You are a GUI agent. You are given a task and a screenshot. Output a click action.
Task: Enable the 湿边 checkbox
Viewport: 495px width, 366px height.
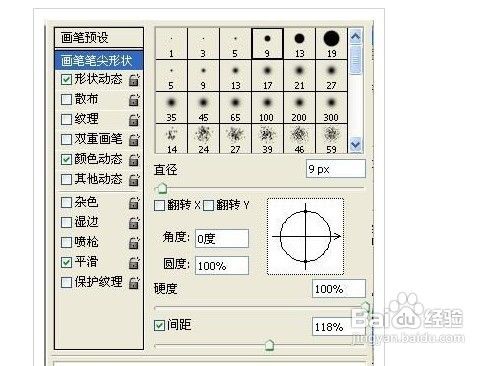(x=66, y=222)
